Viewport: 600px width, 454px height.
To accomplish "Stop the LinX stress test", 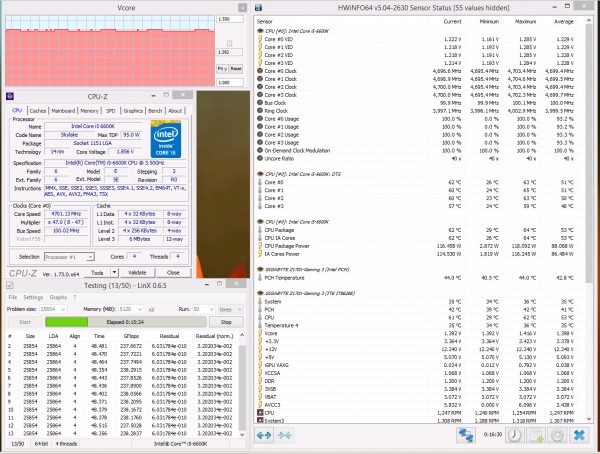I will pos(226,322).
